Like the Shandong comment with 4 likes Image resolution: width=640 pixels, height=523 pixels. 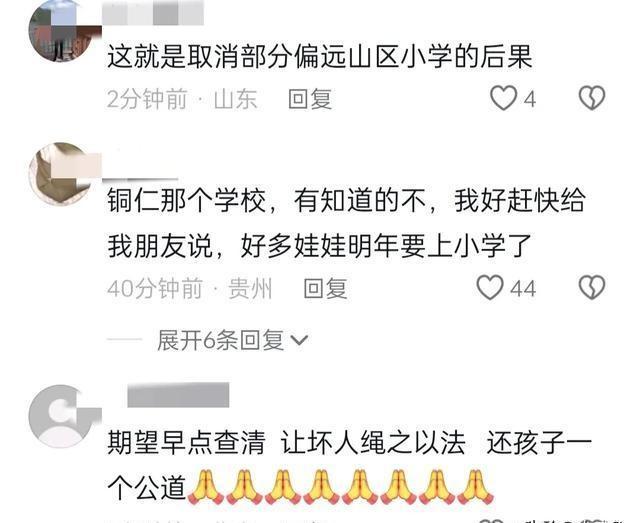503,98
